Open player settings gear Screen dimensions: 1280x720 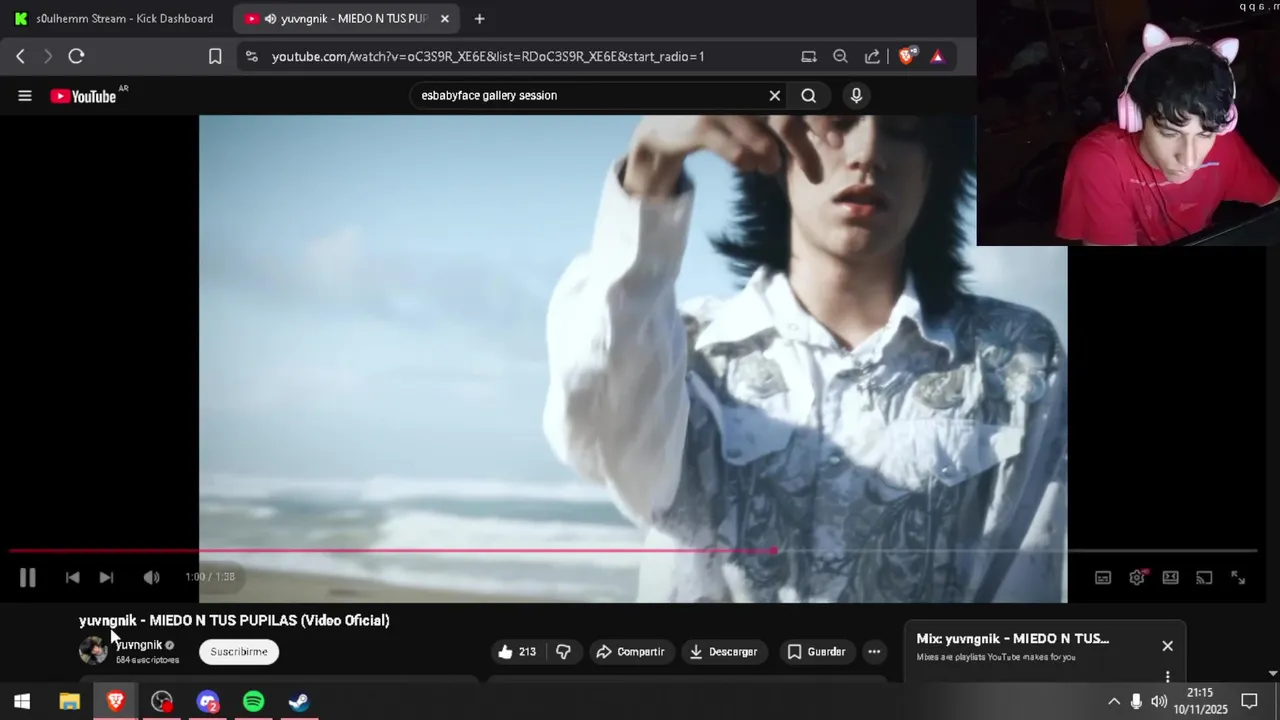pos(1137,577)
